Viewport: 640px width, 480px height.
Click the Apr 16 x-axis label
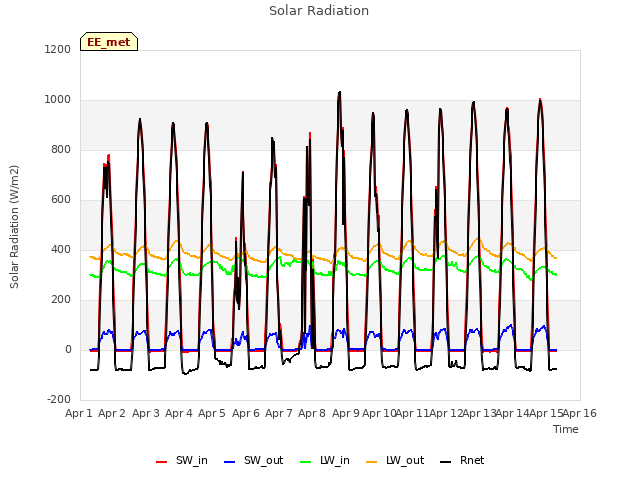coord(580,413)
